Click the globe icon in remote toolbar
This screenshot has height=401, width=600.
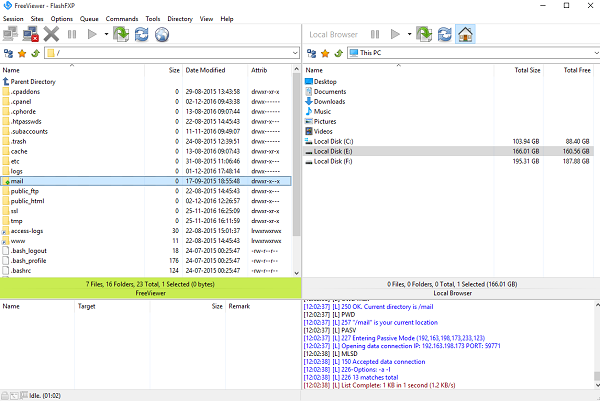(162, 34)
